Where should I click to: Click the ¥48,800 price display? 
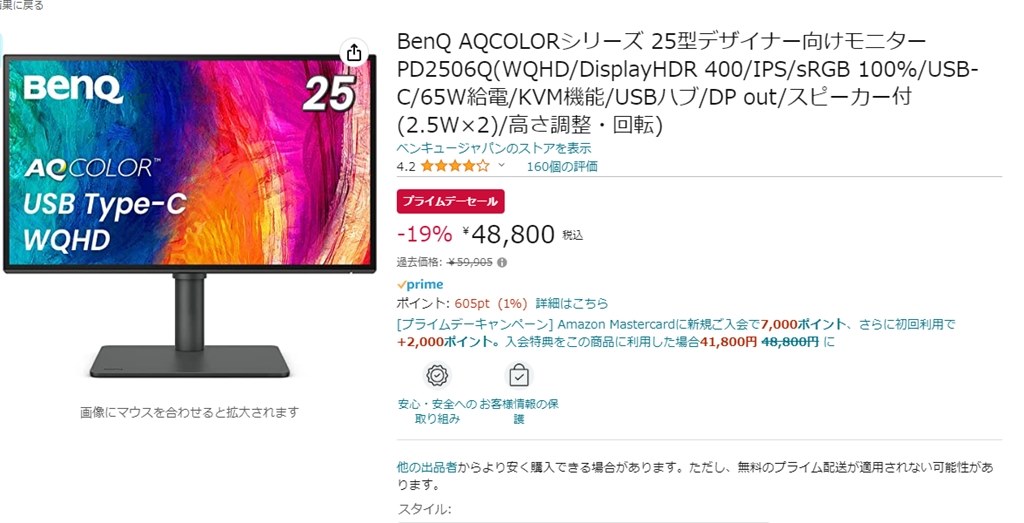pyautogui.click(x=508, y=234)
